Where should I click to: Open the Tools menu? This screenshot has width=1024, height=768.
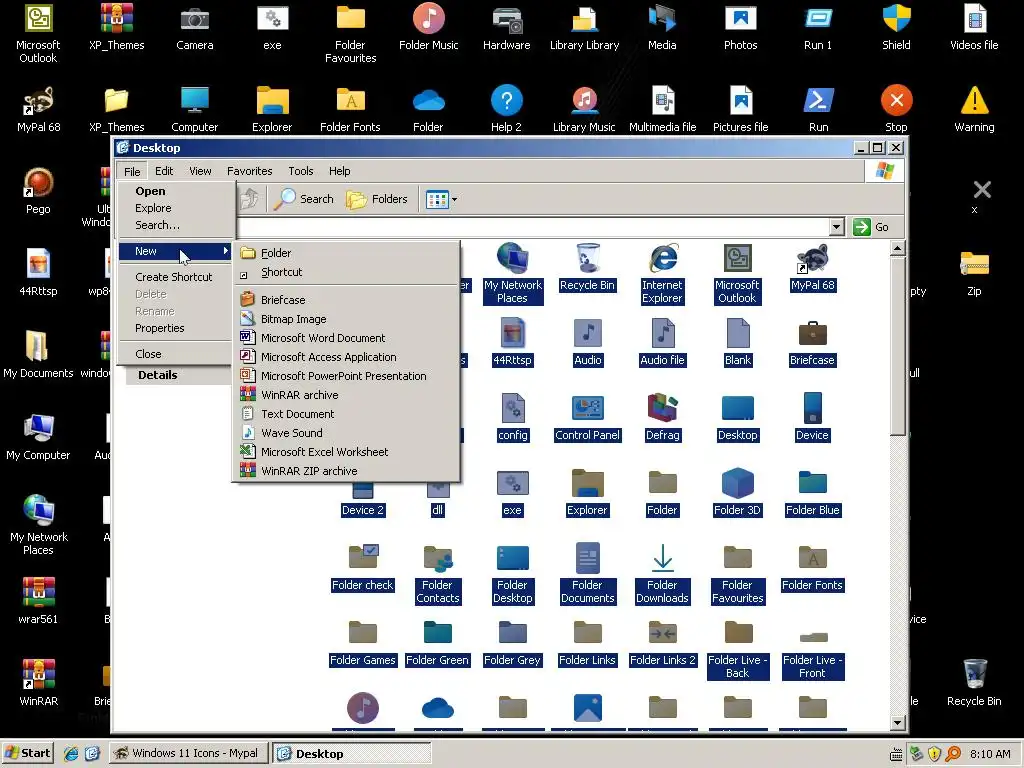pyautogui.click(x=300, y=171)
